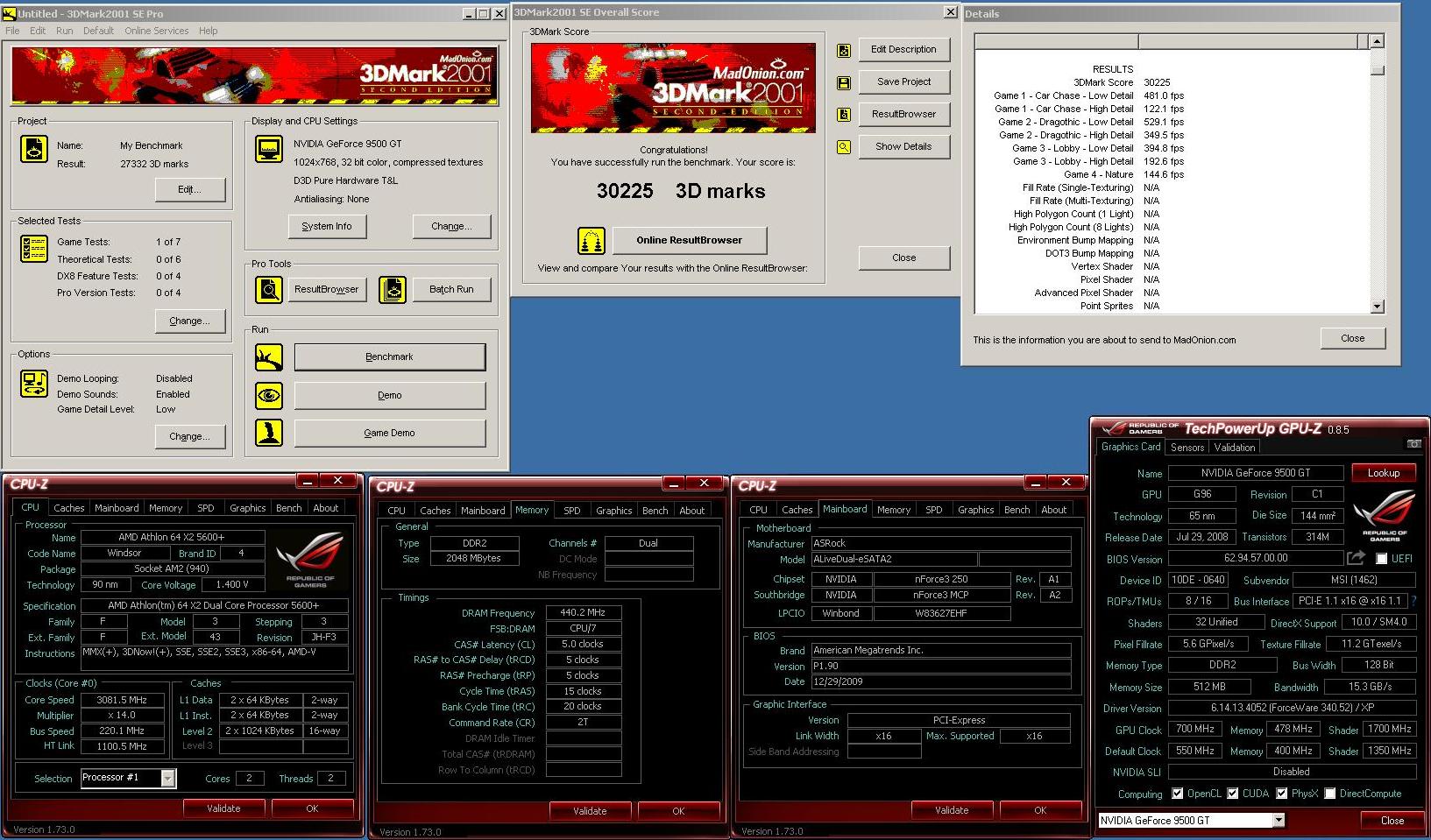The height and width of the screenshot is (840, 1431).
Task: Click the Save Project button
Action: 903,81
